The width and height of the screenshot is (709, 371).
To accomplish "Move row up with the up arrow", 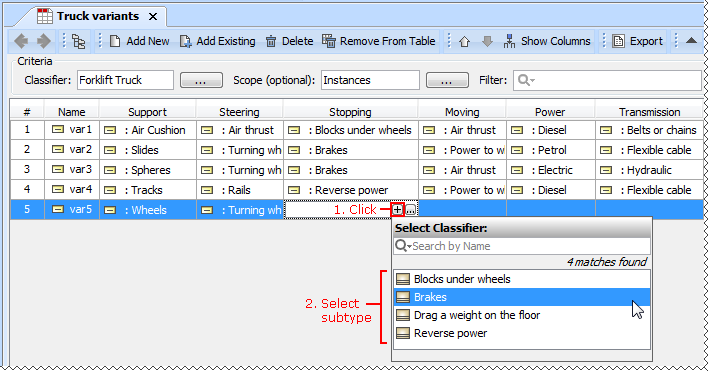I will (464, 42).
